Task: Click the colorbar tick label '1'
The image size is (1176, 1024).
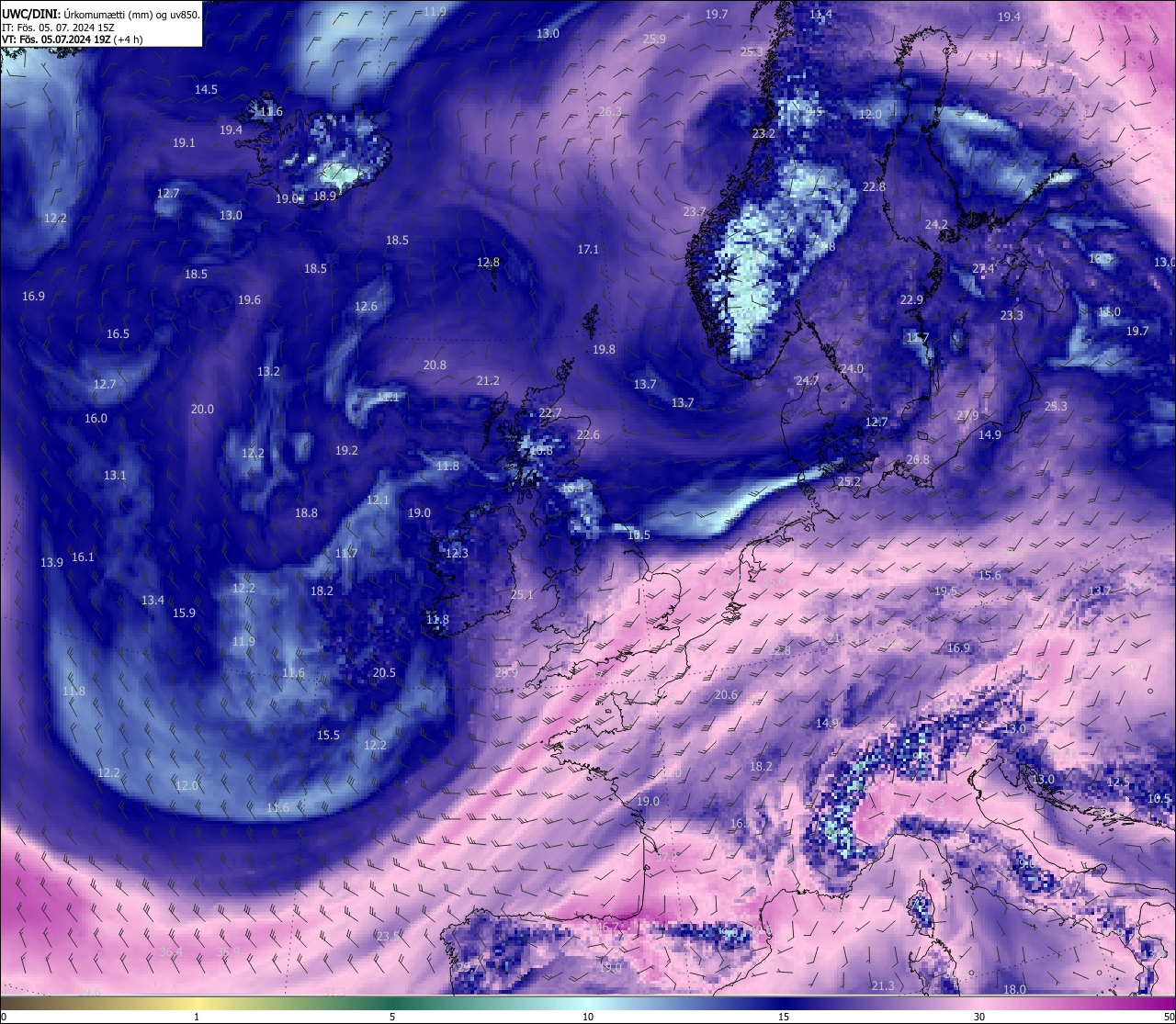Action: click(x=197, y=1017)
